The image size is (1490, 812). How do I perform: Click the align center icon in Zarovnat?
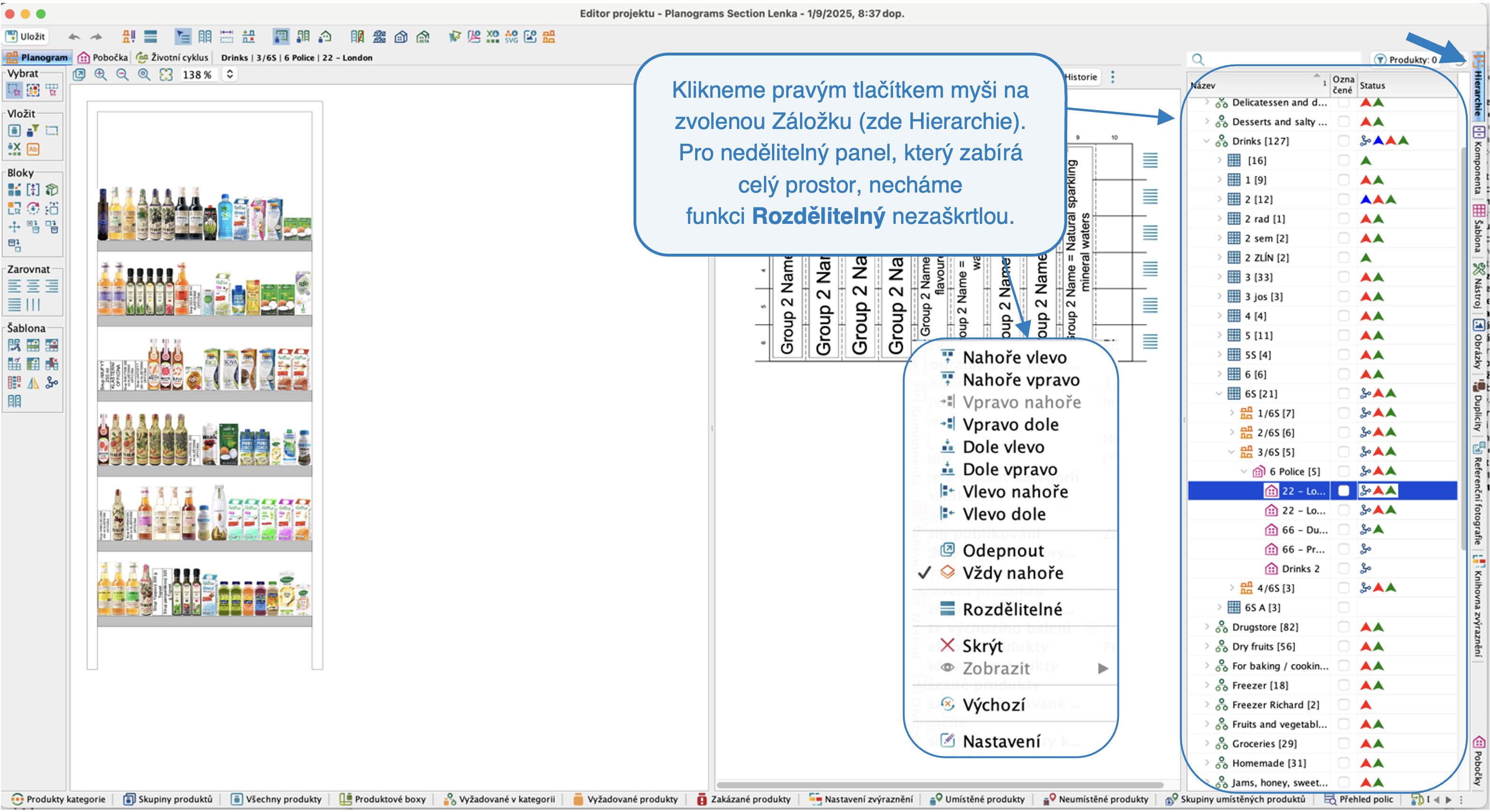pyautogui.click(x=34, y=286)
